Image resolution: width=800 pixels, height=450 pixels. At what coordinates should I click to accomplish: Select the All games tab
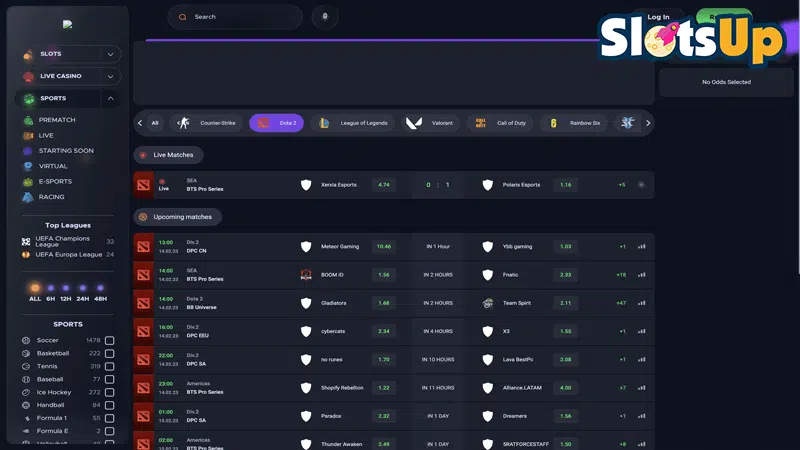[x=155, y=123]
